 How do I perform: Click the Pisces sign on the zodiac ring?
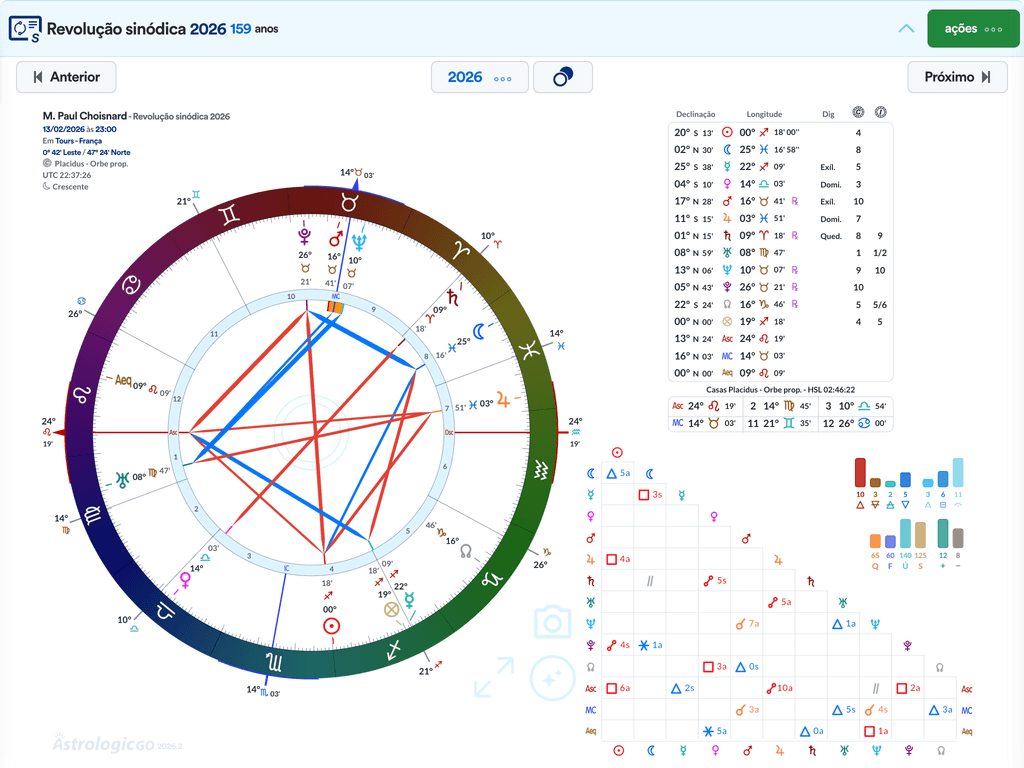coord(529,350)
